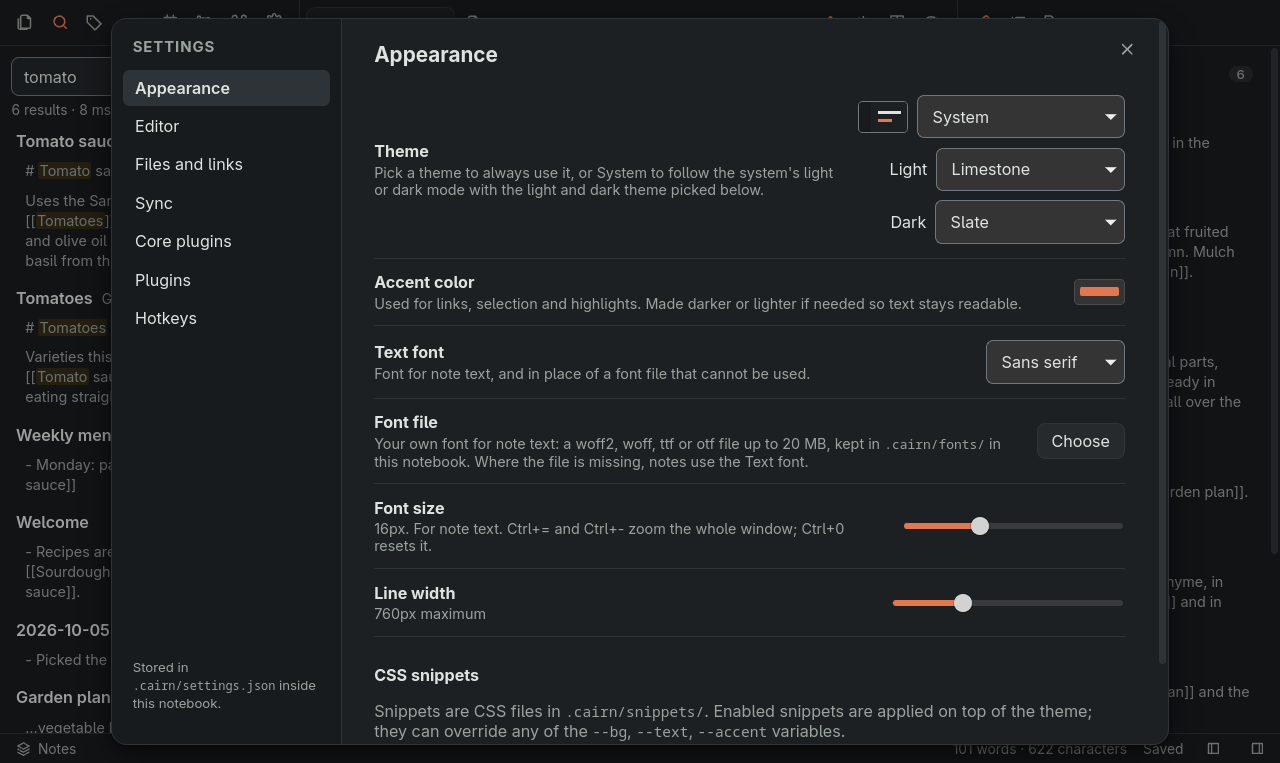Click the theme preview icon beside System
The image size is (1280, 763).
tap(883, 117)
